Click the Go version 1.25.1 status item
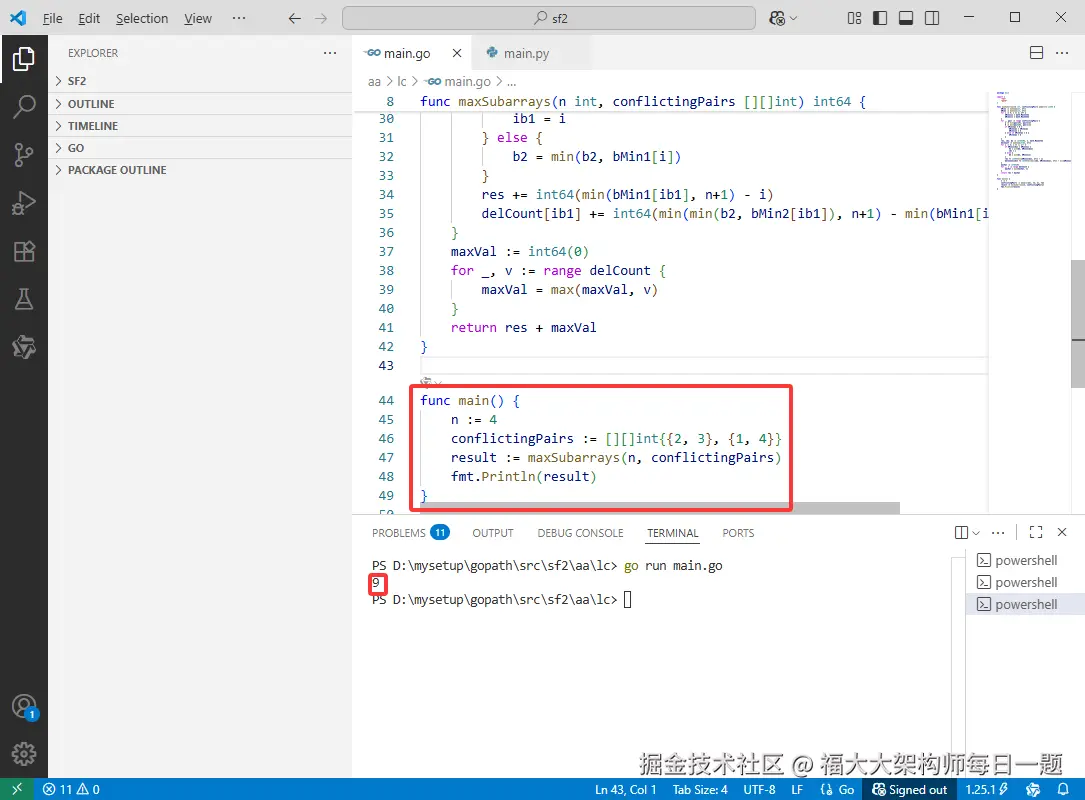 pos(987,789)
